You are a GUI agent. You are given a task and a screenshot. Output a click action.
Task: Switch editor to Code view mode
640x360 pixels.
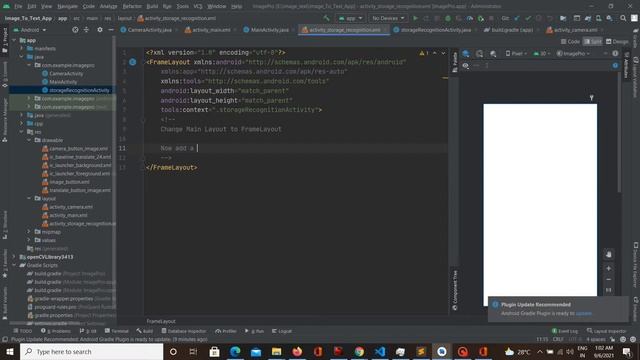click(x=570, y=42)
